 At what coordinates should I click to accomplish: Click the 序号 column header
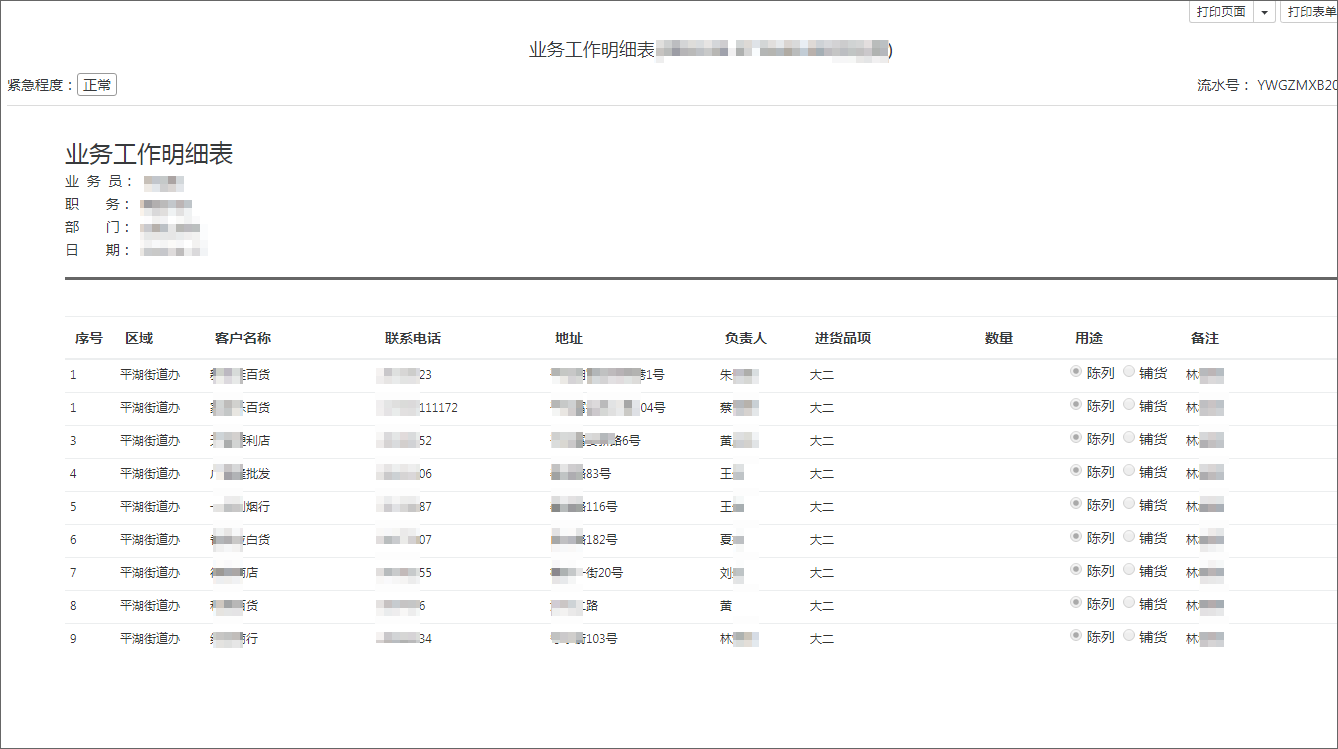(x=89, y=338)
